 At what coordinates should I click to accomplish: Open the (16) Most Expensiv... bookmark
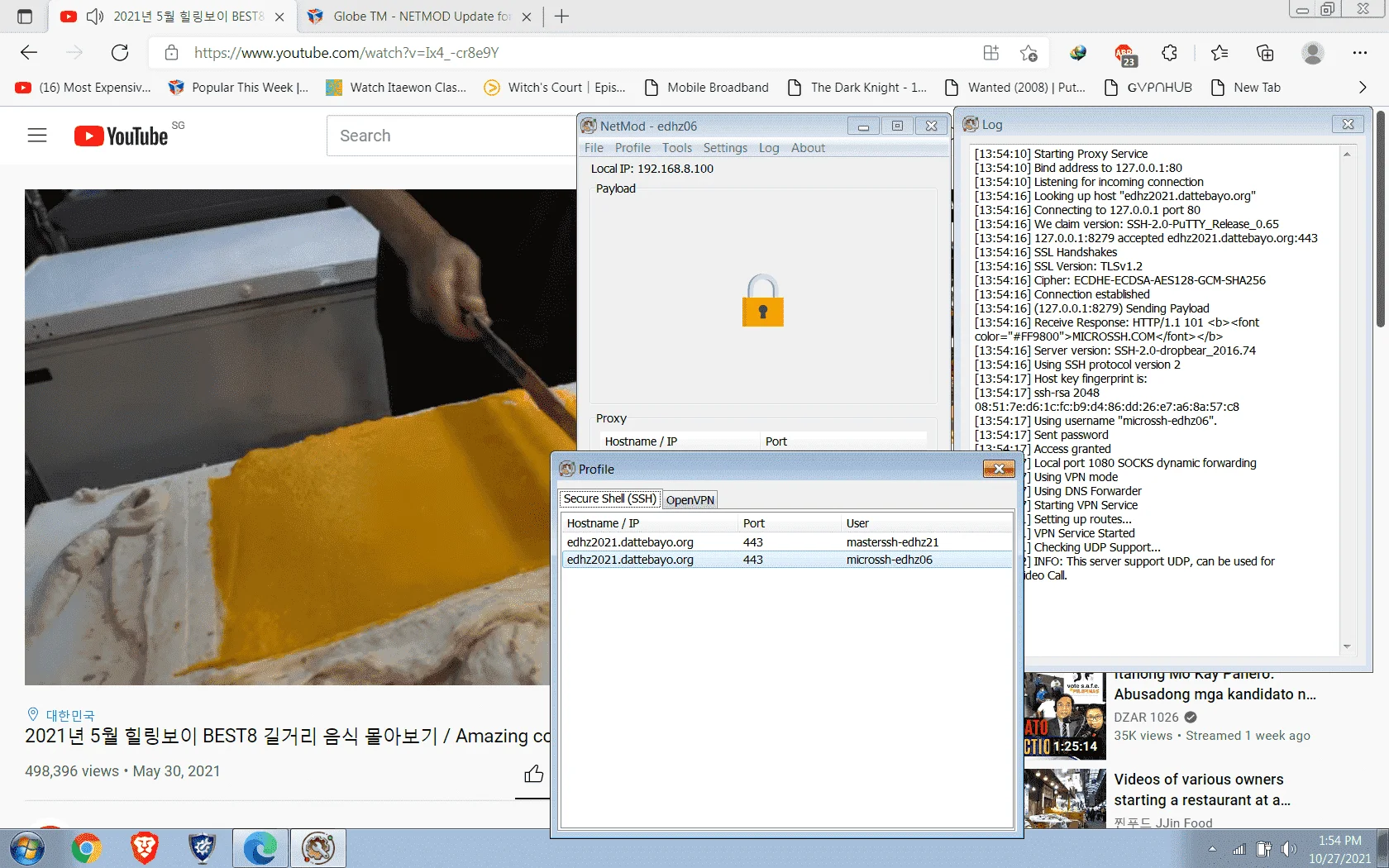84,88
